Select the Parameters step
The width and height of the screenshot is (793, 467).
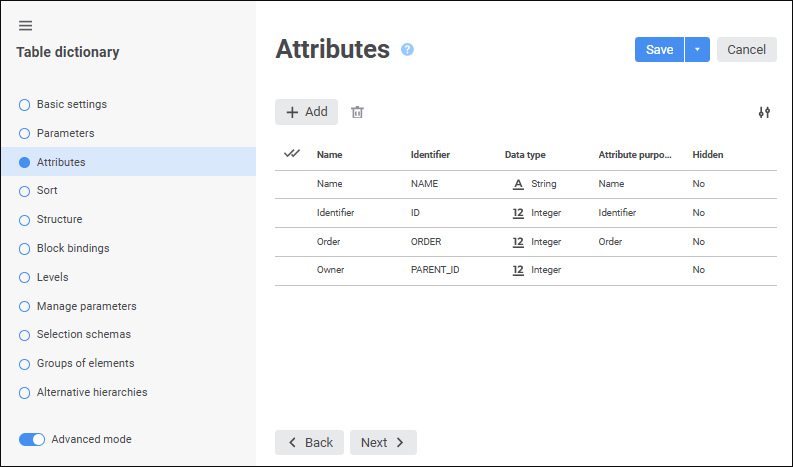65,133
